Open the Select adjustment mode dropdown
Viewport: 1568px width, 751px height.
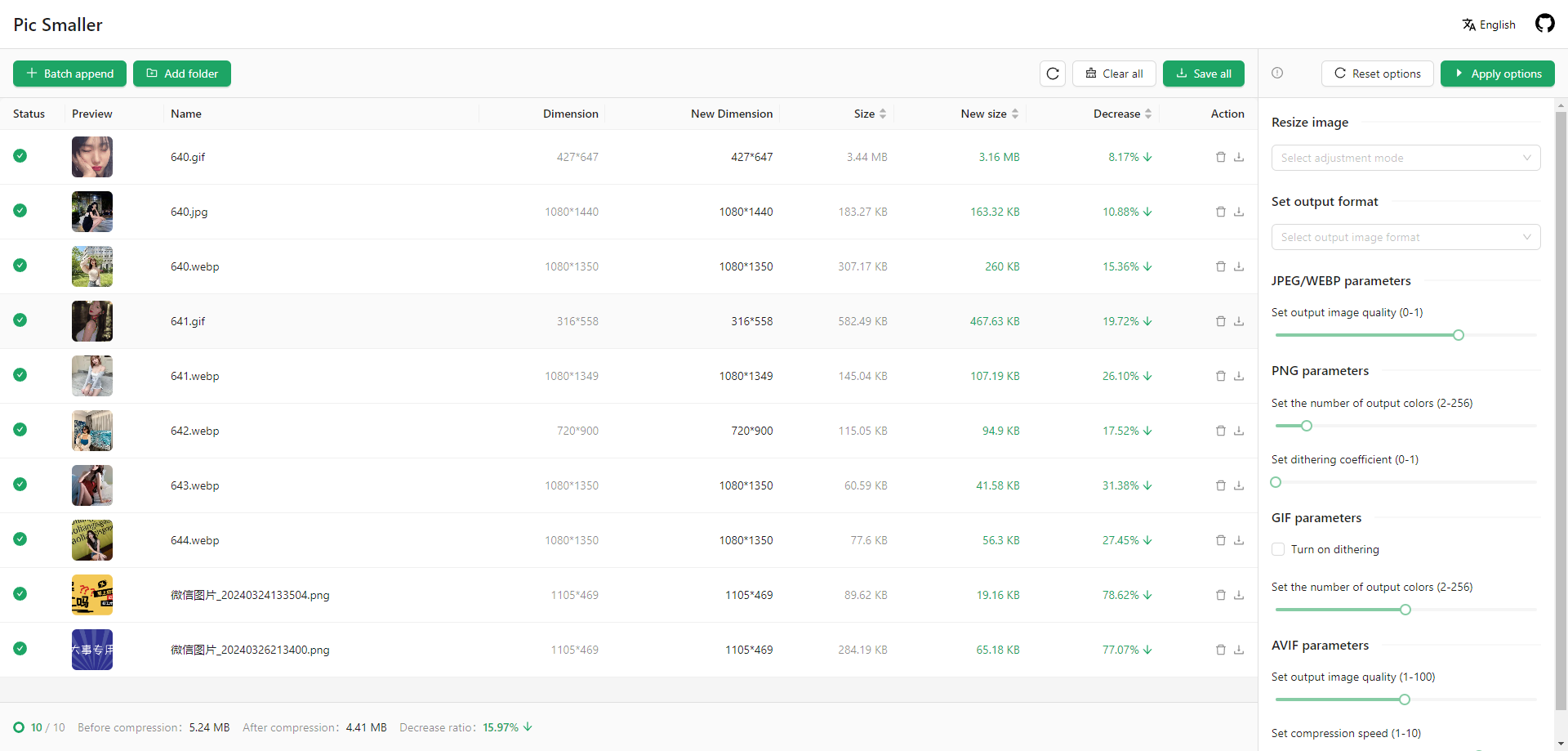(1405, 158)
